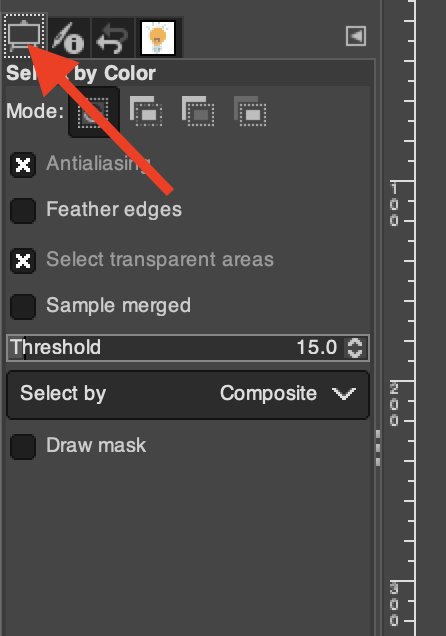Click the Threshold value field showing 15.0

317,348
